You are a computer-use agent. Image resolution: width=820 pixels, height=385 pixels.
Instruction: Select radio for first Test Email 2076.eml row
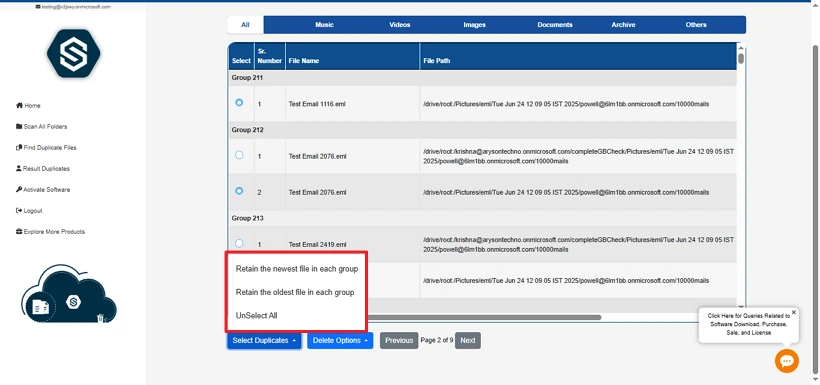coord(239,155)
